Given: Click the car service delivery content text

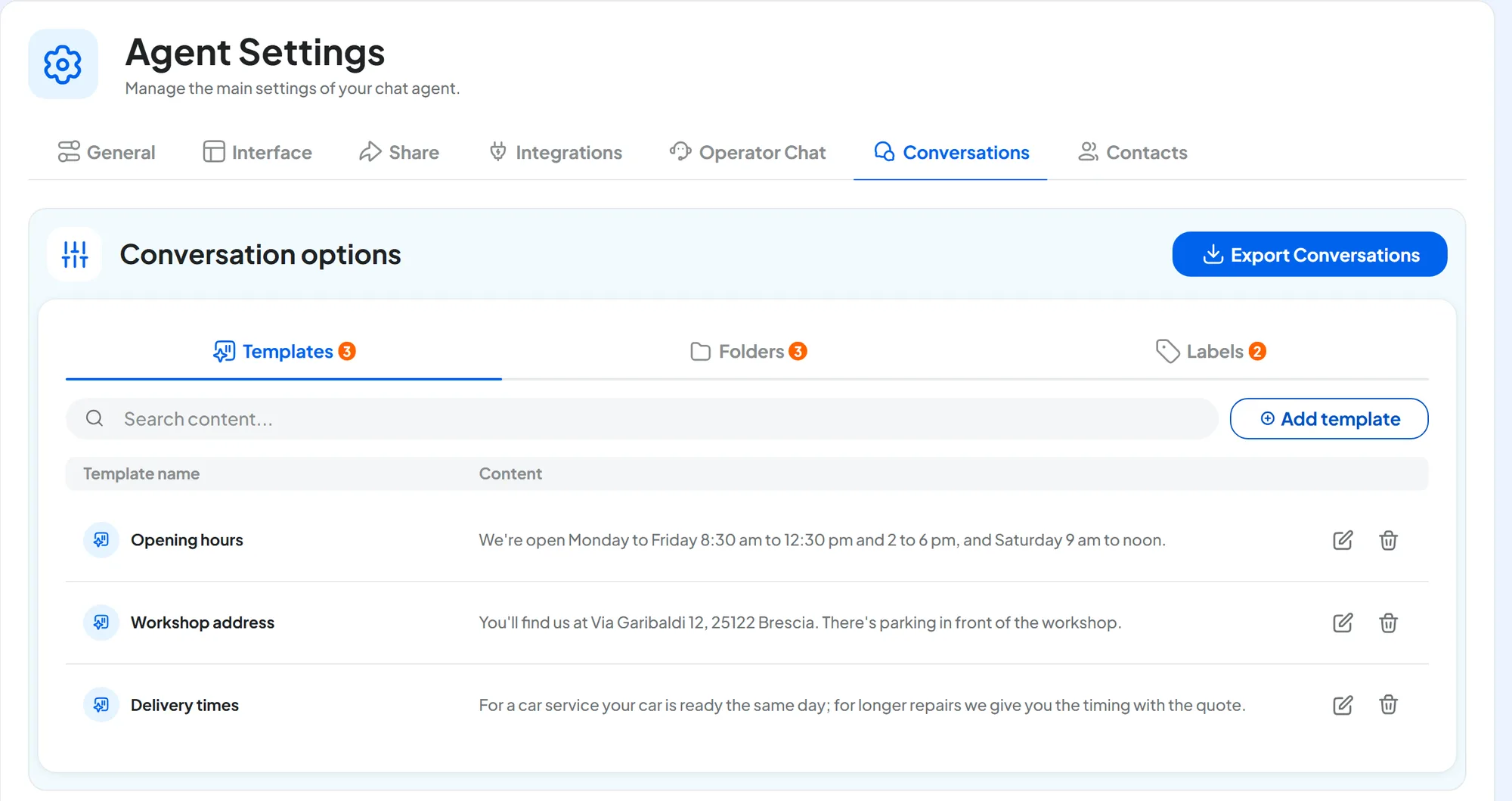Looking at the screenshot, I should coord(862,705).
